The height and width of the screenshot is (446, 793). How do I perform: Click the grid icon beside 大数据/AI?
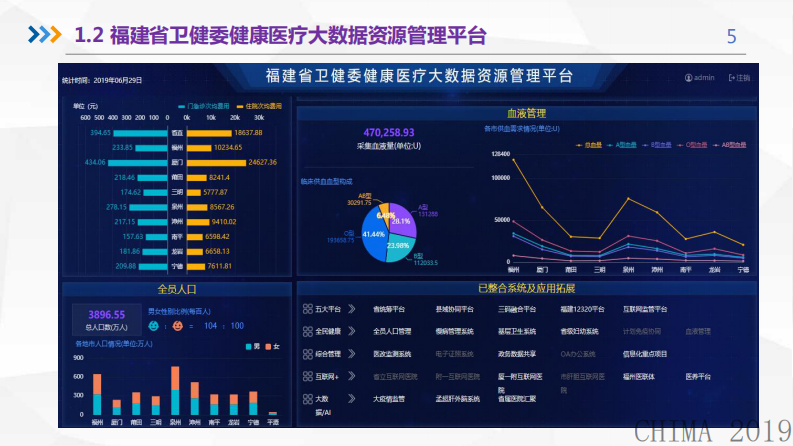(307, 399)
